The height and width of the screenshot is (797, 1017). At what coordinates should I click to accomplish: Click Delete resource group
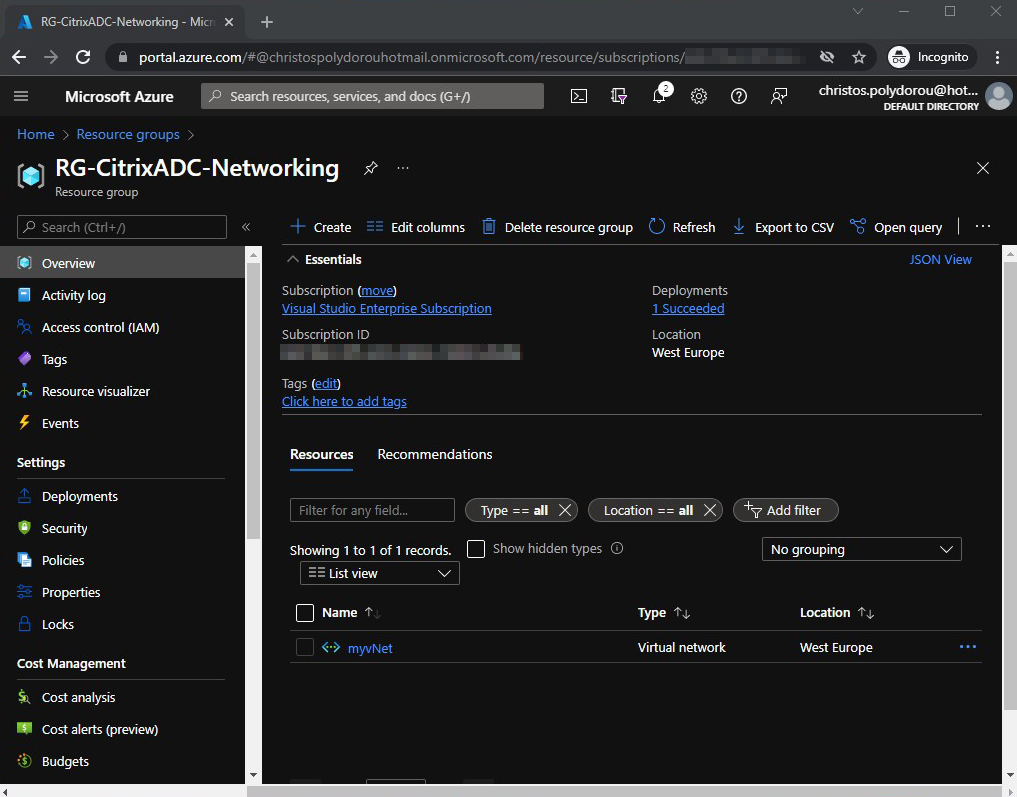[558, 227]
